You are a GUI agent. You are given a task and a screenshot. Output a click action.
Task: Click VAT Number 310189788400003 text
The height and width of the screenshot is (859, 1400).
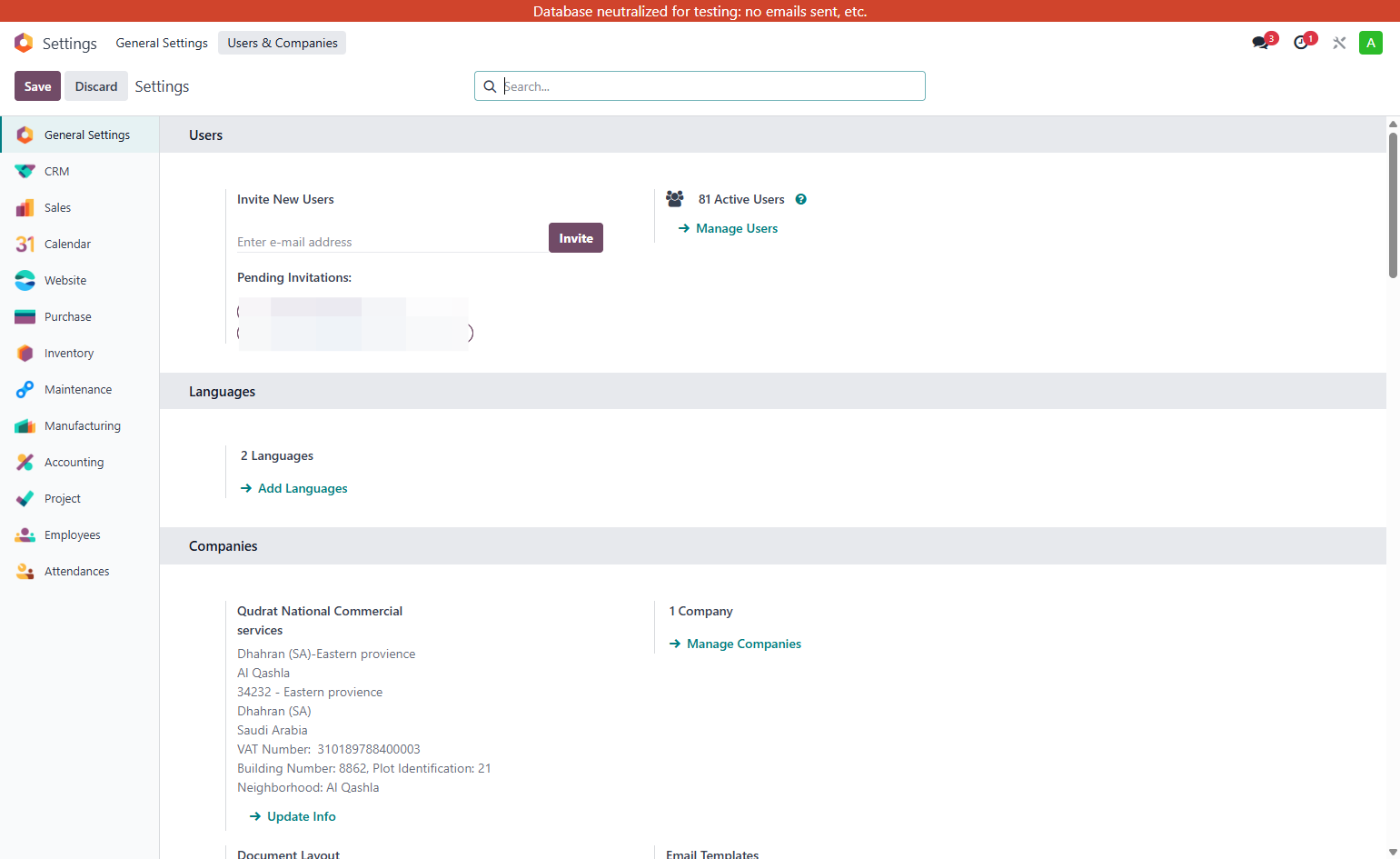click(329, 749)
